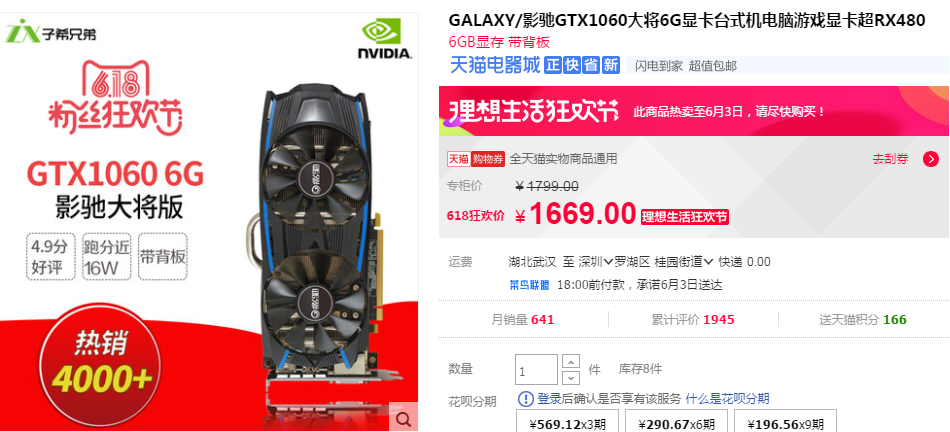Image resolution: width=950 pixels, height=432 pixels.
Task: Open the 深圳 city dropdown
Action: click(596, 262)
